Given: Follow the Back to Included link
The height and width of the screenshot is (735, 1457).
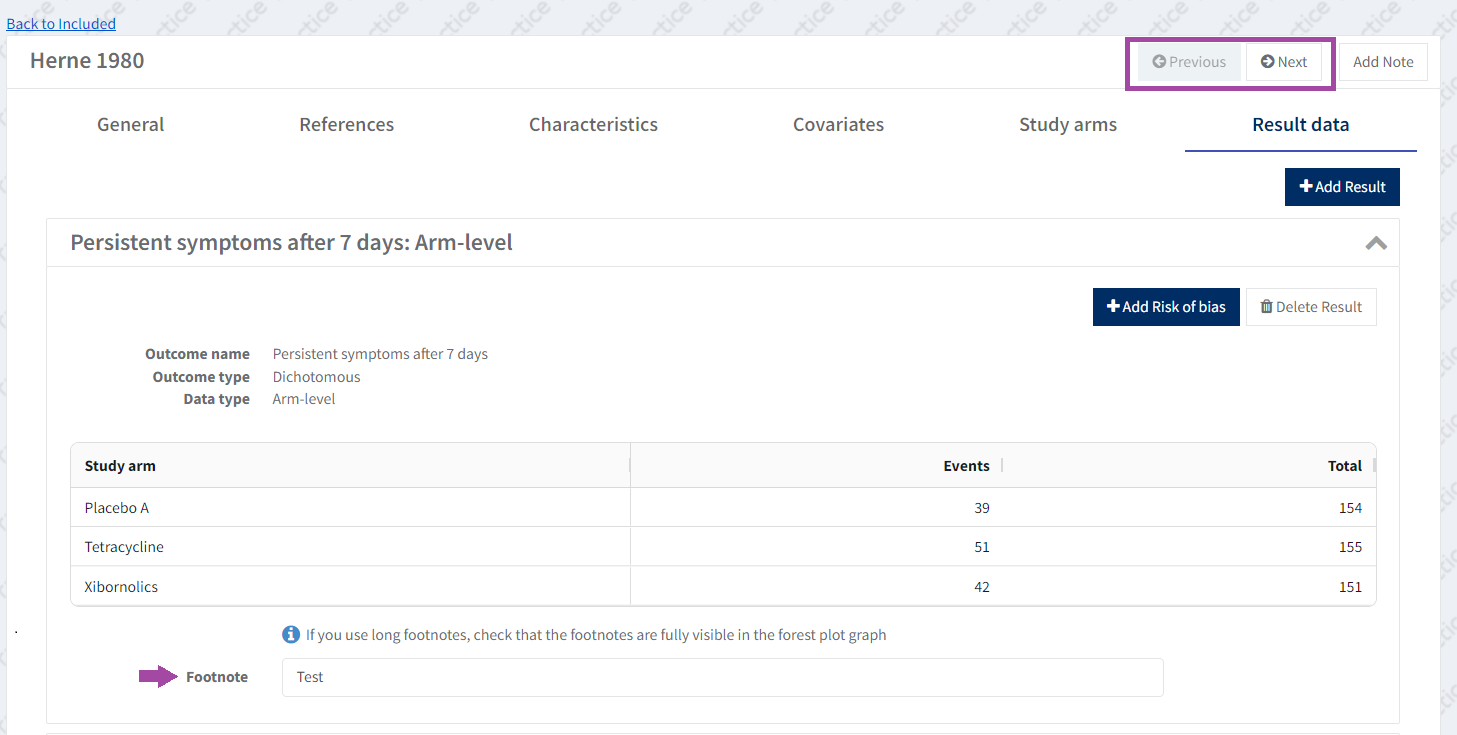Looking at the screenshot, I should tap(61, 24).
